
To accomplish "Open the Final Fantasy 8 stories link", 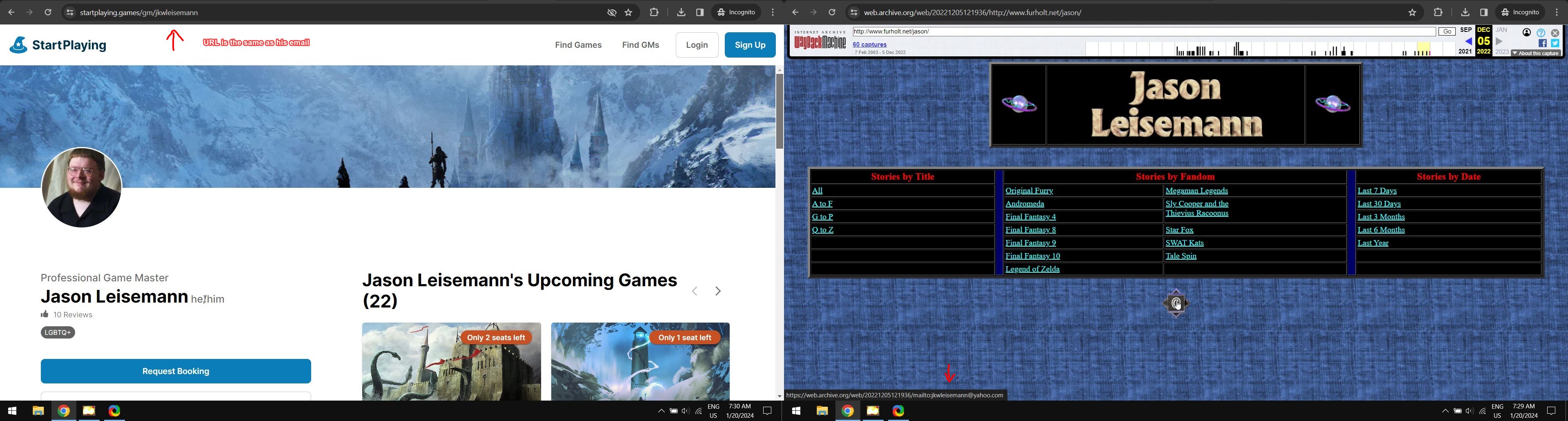I will pos(1030,230).
